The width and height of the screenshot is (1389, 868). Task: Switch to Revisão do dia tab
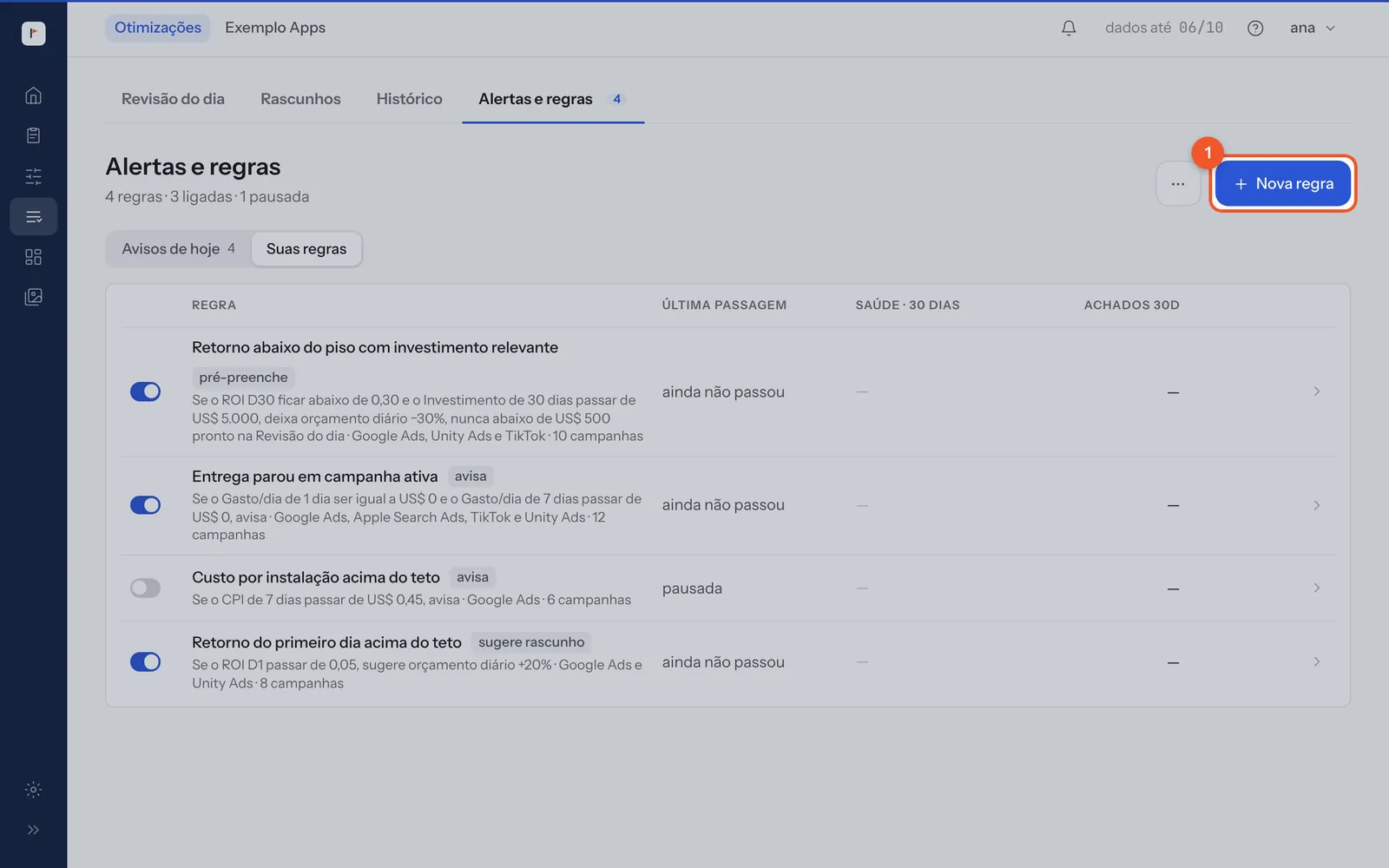pyautogui.click(x=173, y=99)
